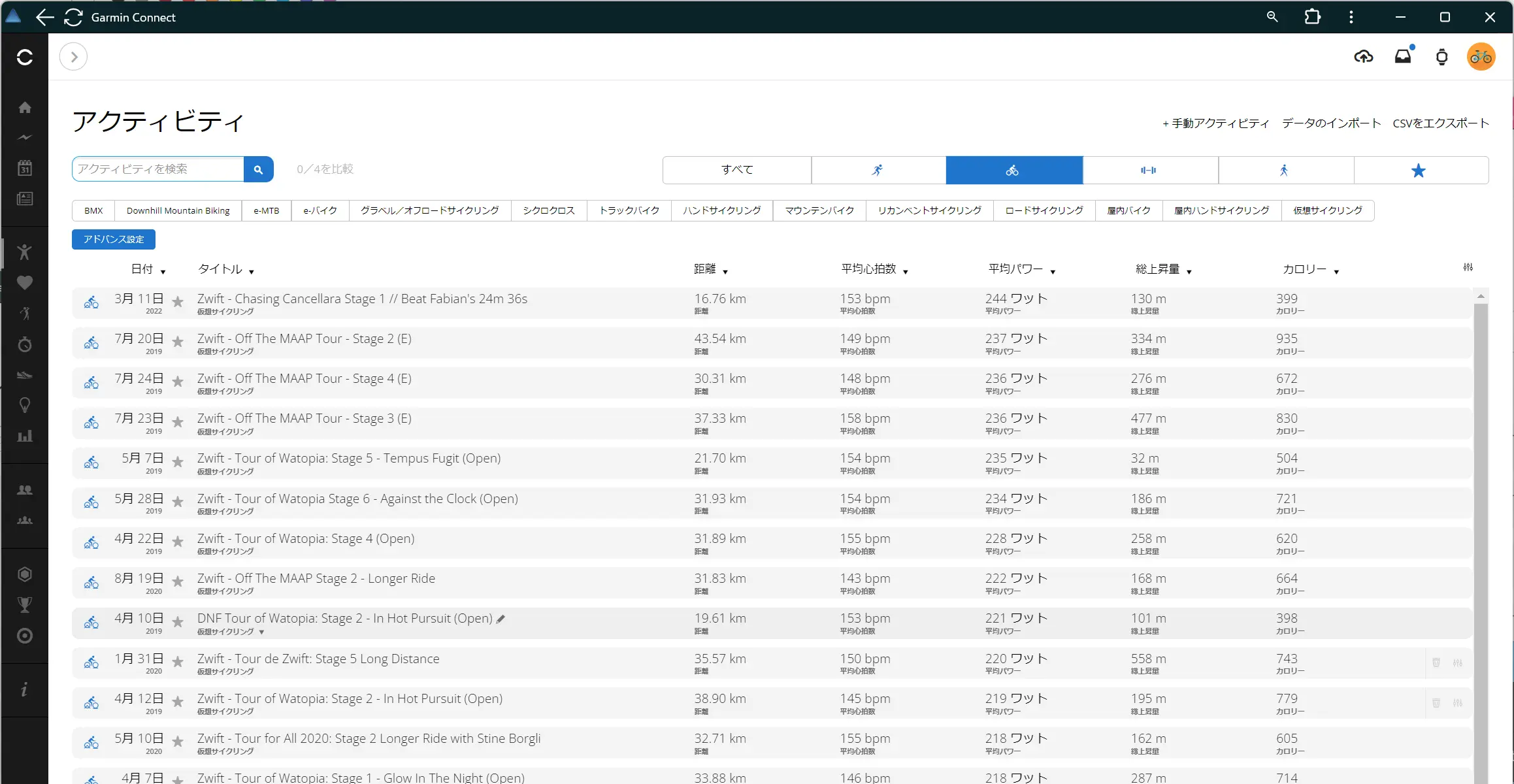Toggle star on Off The MAAP Stage 3 (E)
This screenshot has height=784, width=1514.
[178, 422]
